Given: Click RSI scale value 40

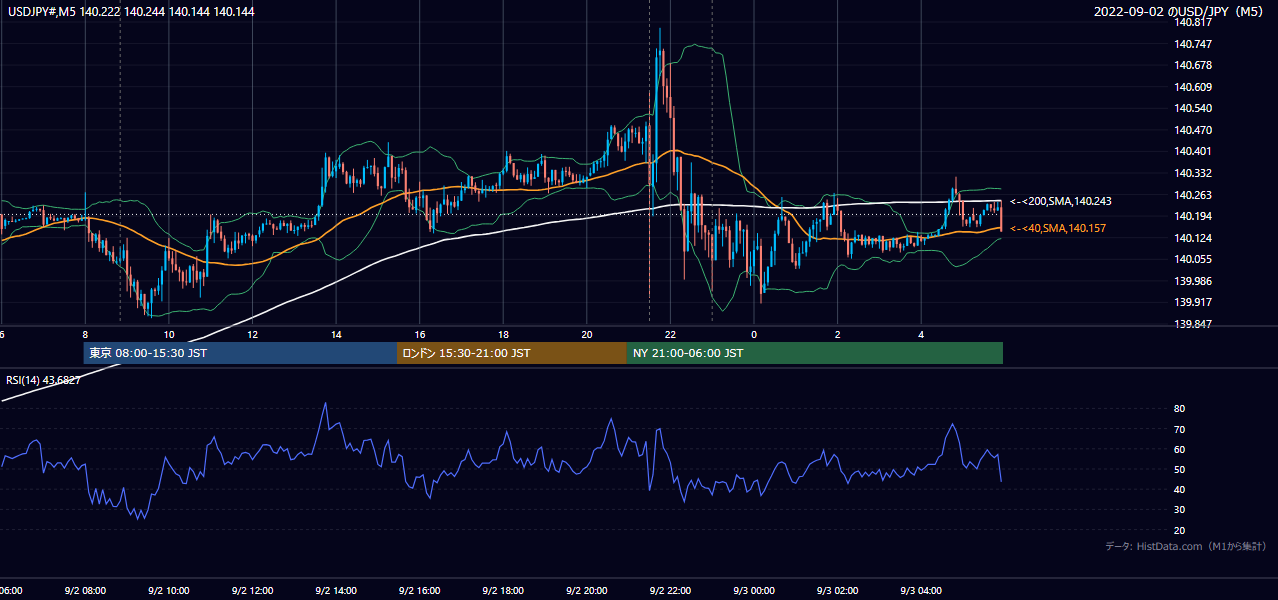Looking at the screenshot, I should coord(1179,489).
